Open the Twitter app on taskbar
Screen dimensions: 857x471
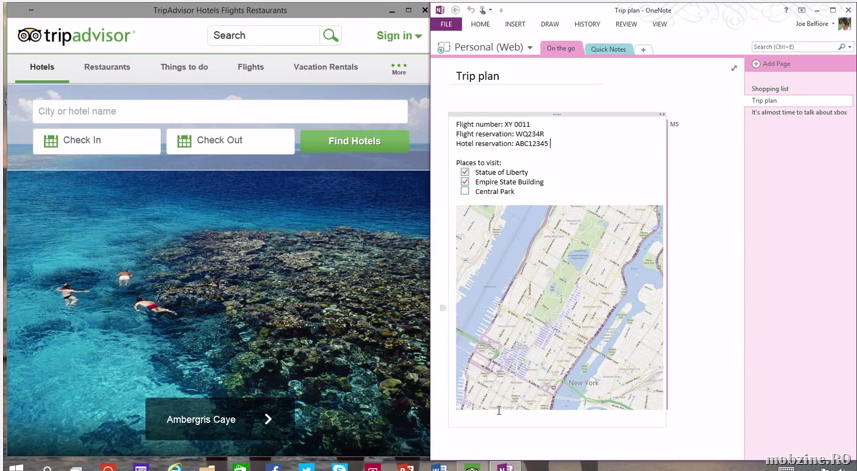[x=307, y=468]
